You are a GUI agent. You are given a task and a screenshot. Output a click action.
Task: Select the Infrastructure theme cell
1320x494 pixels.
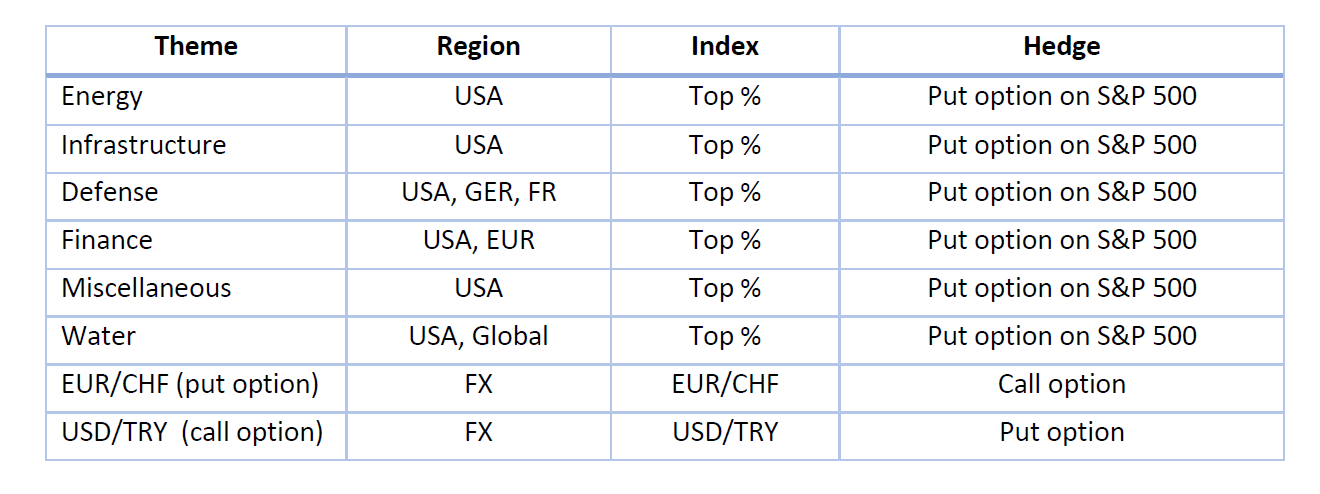pos(144,145)
